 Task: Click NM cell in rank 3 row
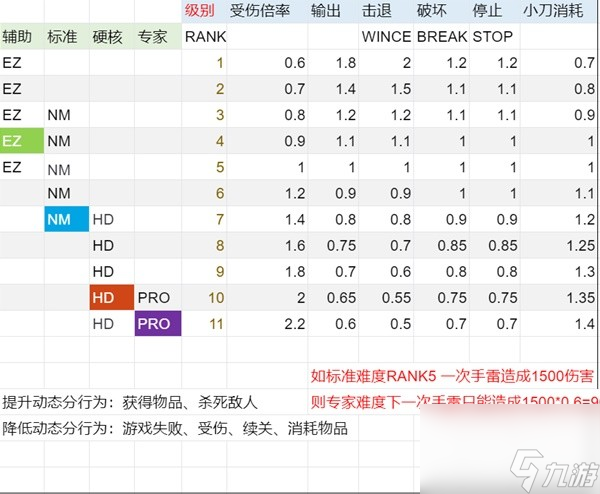coord(67,115)
